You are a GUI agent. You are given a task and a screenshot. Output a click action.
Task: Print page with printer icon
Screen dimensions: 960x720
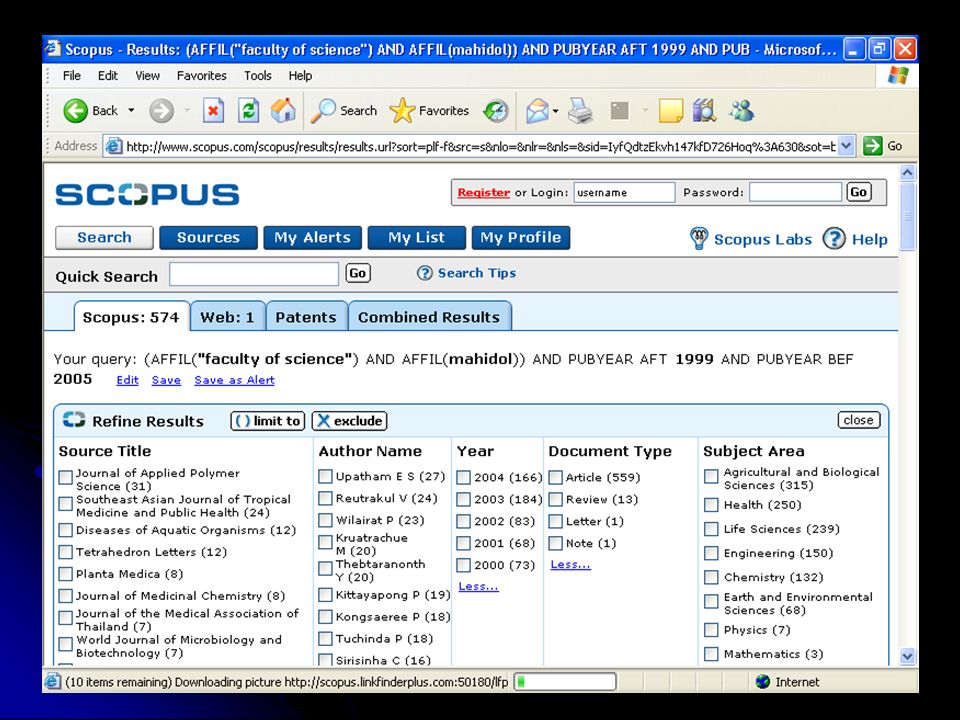[580, 111]
